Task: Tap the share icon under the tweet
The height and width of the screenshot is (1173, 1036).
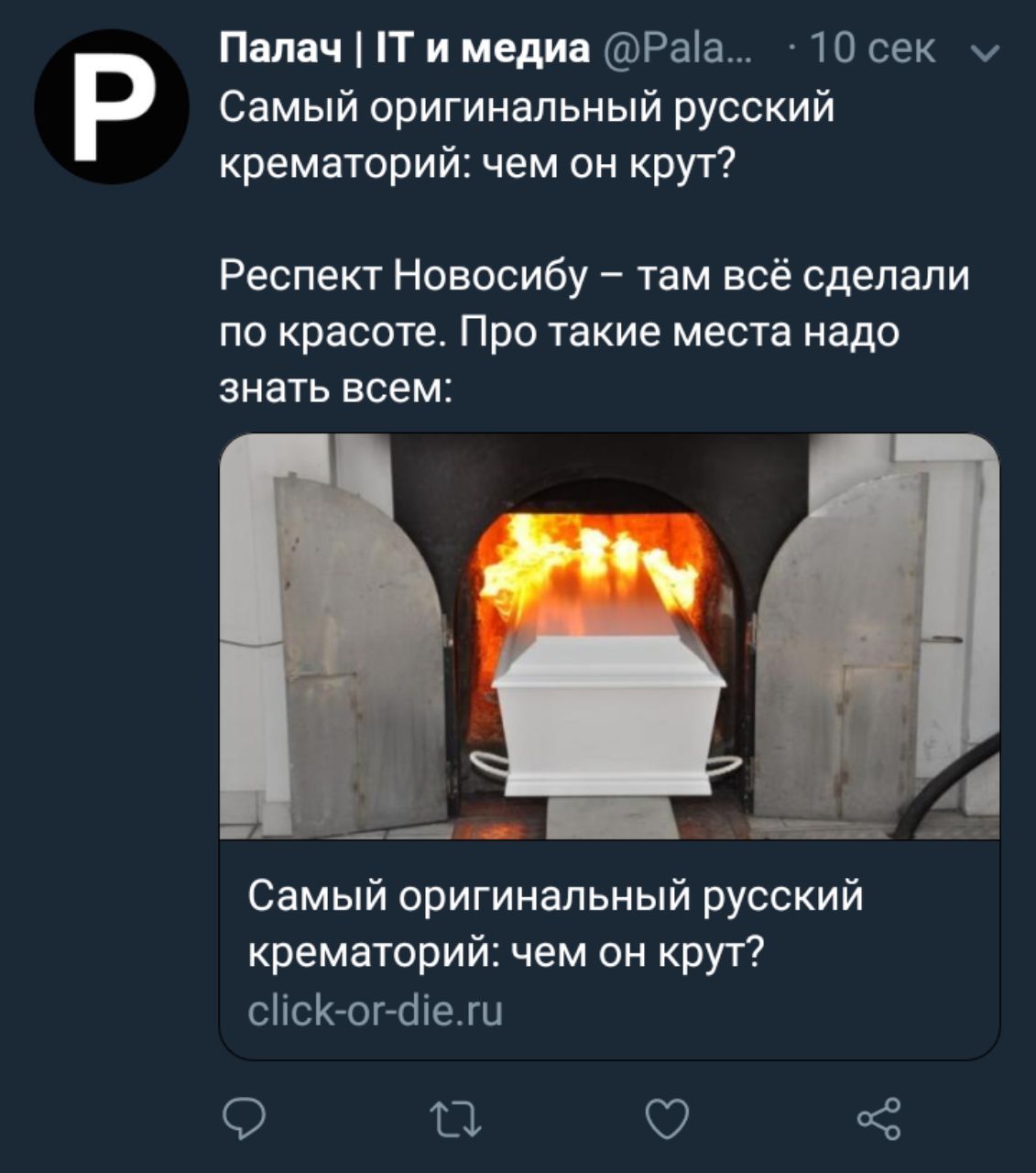Action: (x=878, y=1118)
